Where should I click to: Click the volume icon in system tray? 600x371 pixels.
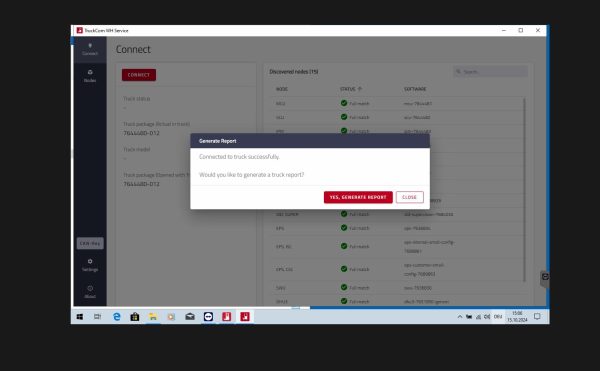(x=487, y=317)
